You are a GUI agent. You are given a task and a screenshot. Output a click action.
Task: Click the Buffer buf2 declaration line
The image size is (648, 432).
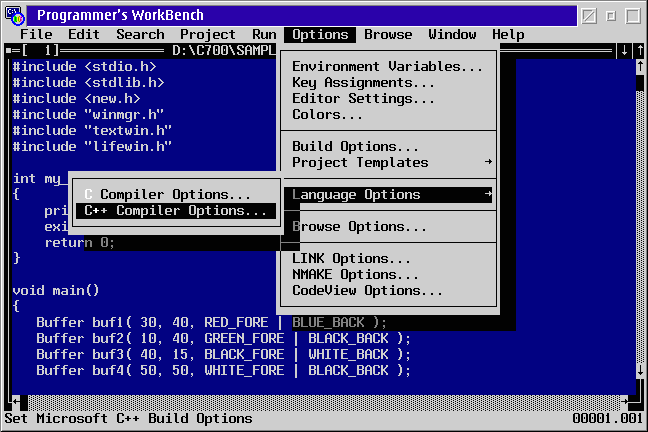coord(223,339)
